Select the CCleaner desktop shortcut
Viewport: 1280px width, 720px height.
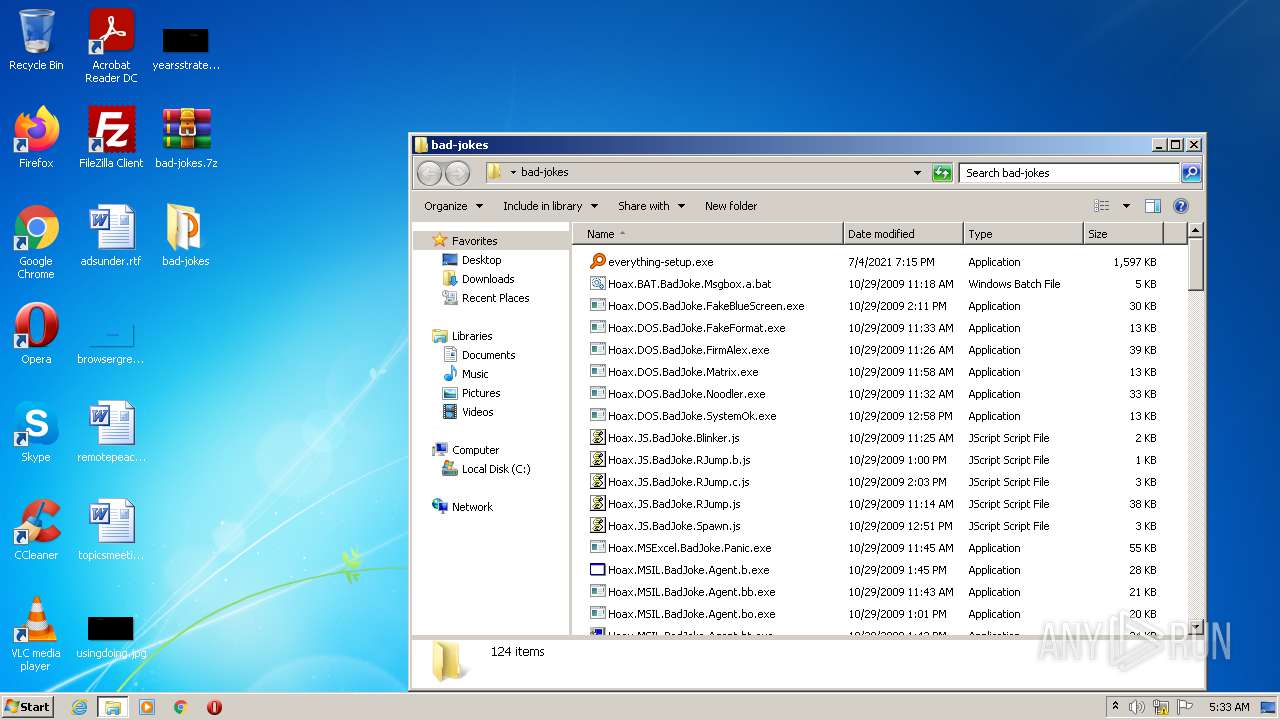click(x=36, y=530)
